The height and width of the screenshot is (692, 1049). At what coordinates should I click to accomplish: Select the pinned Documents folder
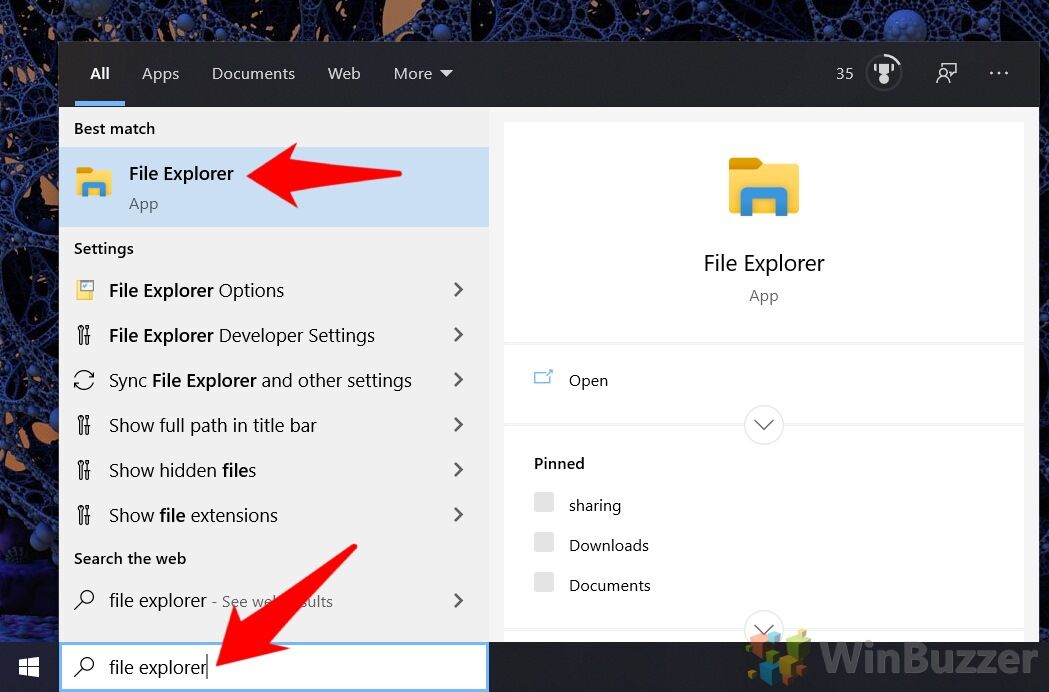click(x=609, y=585)
